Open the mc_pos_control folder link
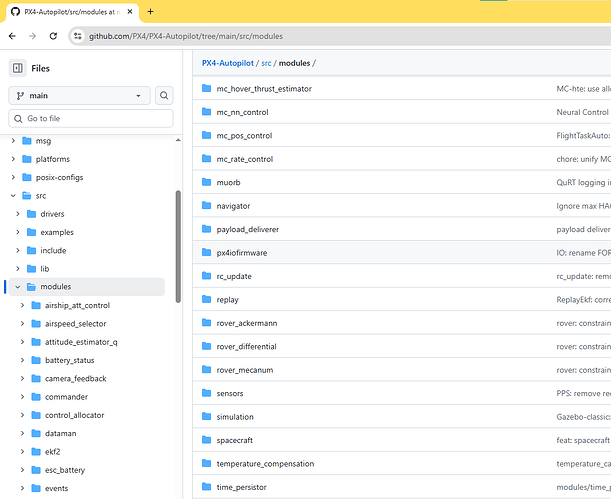 coord(244,135)
